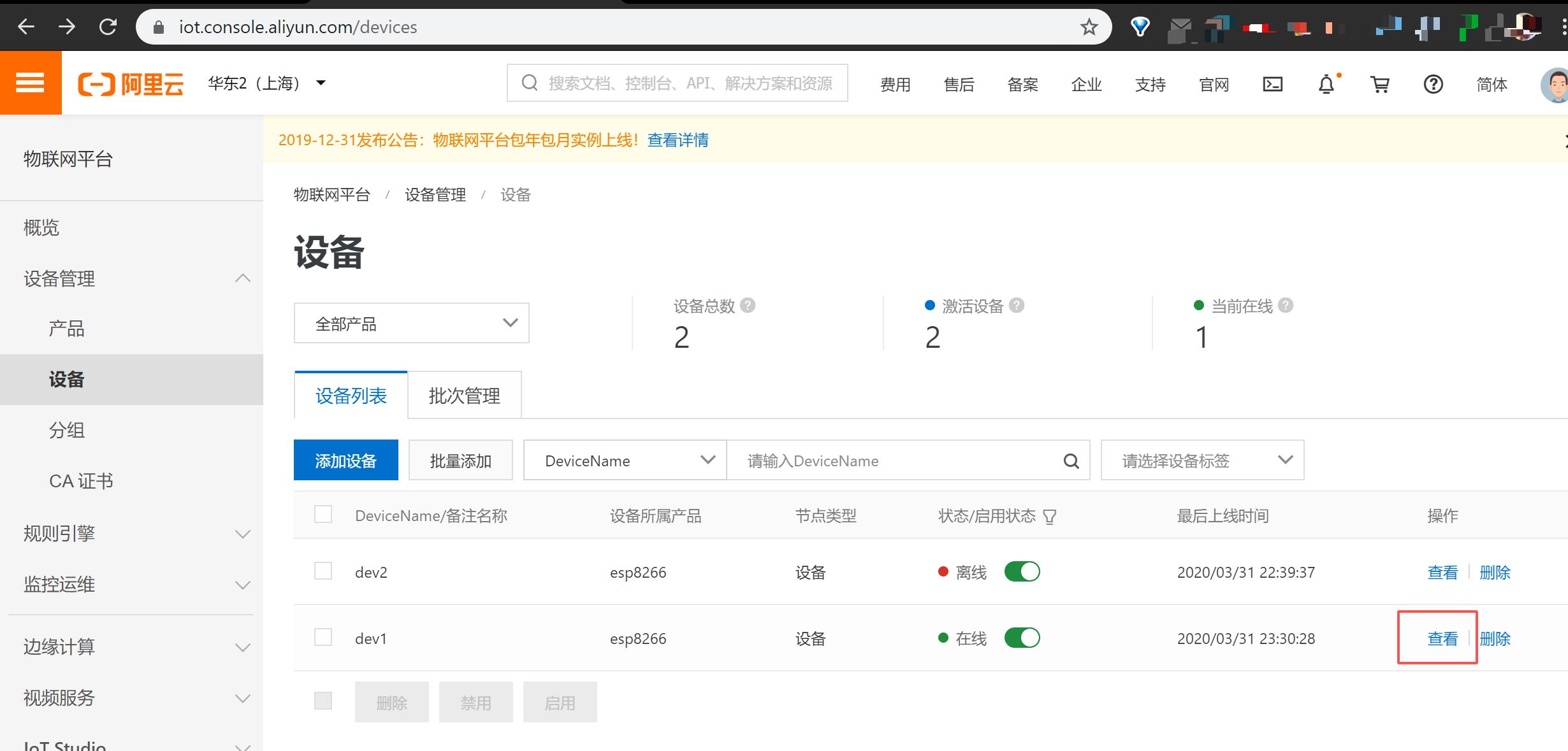Switch to the 批次管理 tab
1568x751 pixels.
464,396
